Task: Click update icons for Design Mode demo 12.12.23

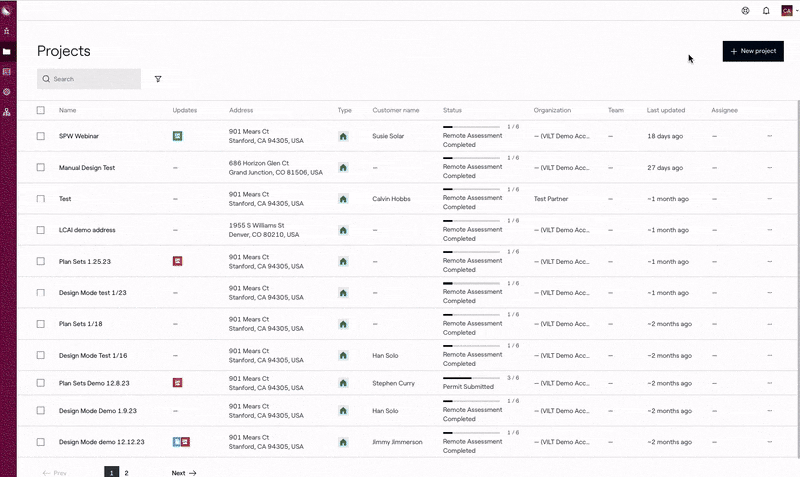Action: click(181, 442)
